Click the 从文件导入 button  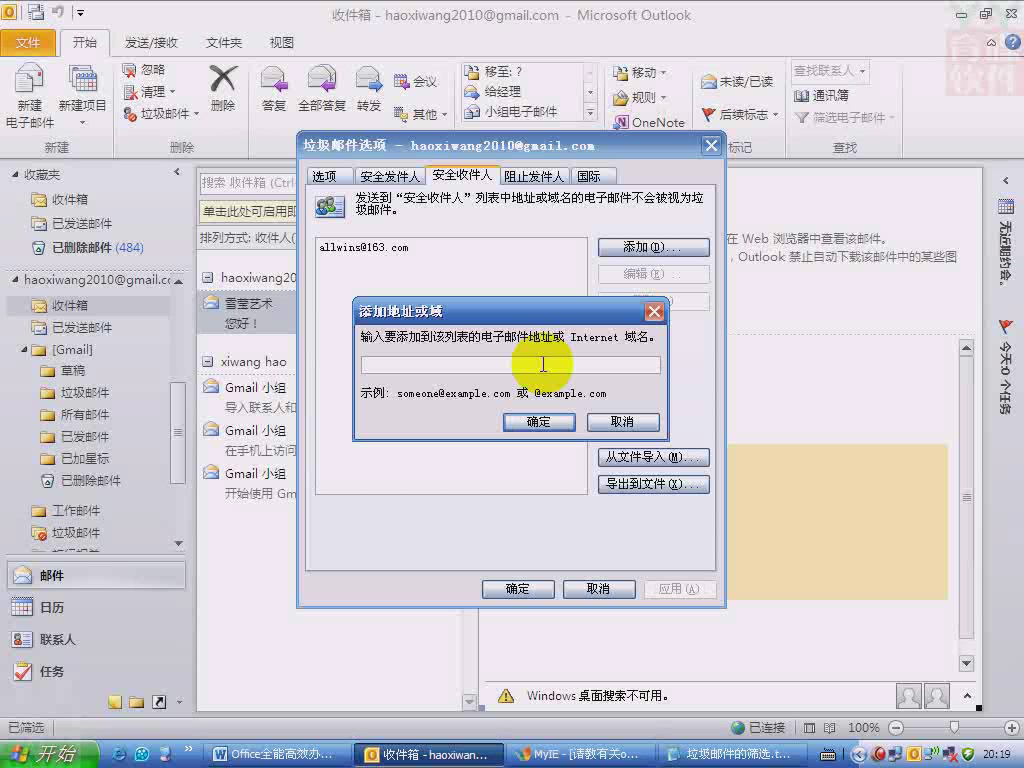653,457
